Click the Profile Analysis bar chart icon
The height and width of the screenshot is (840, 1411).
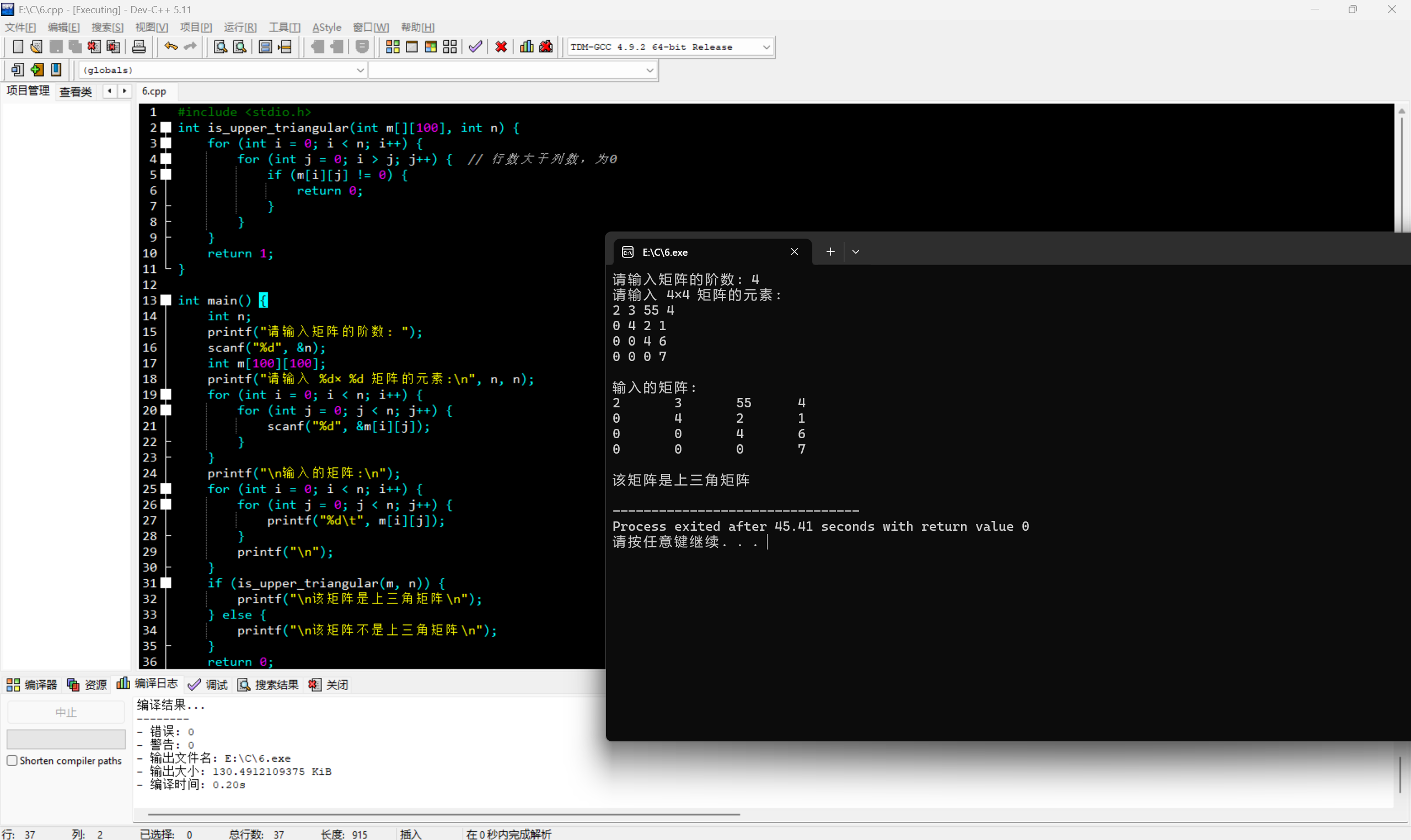(x=527, y=47)
